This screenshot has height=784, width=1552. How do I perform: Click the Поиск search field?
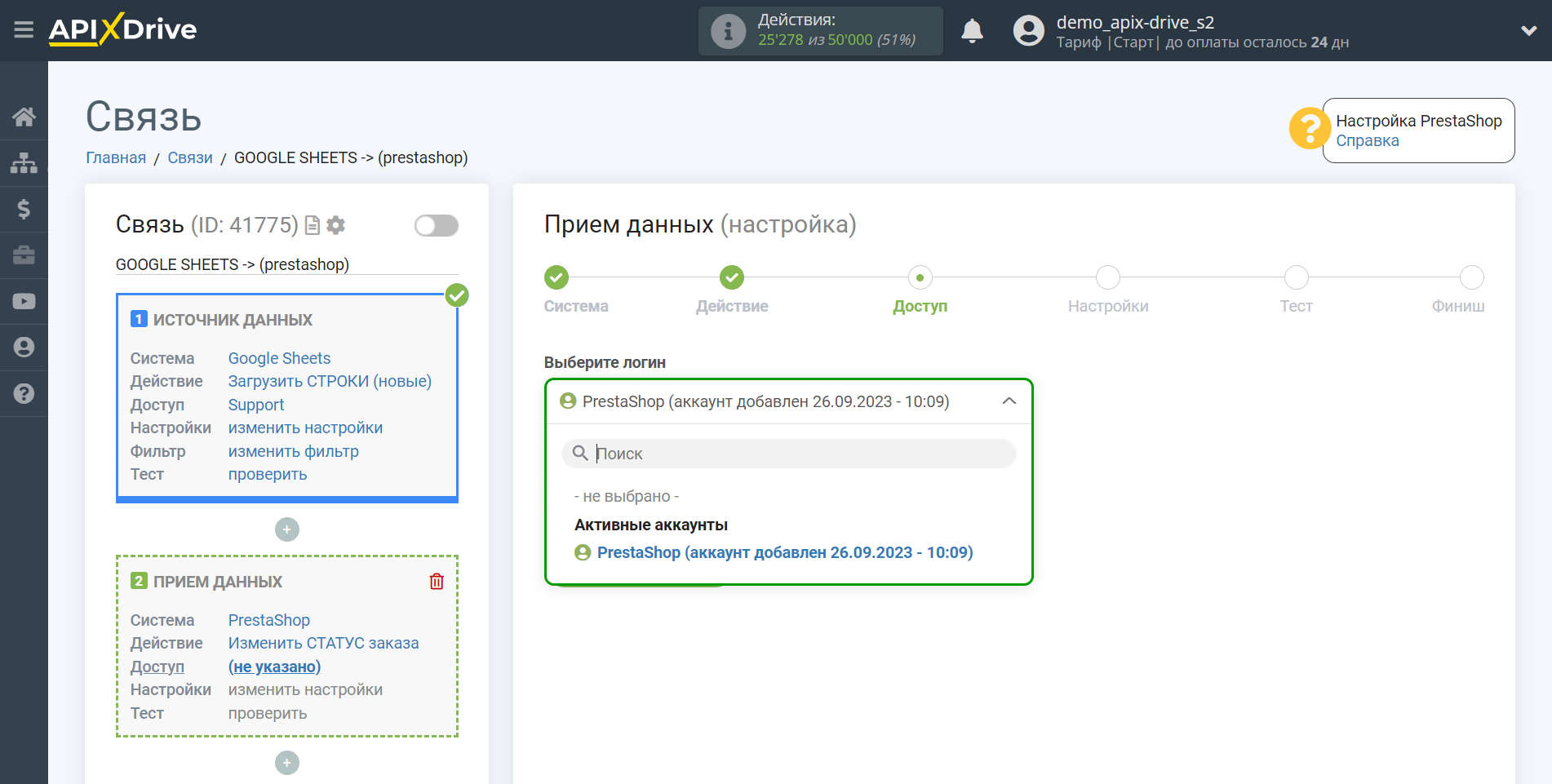788,454
